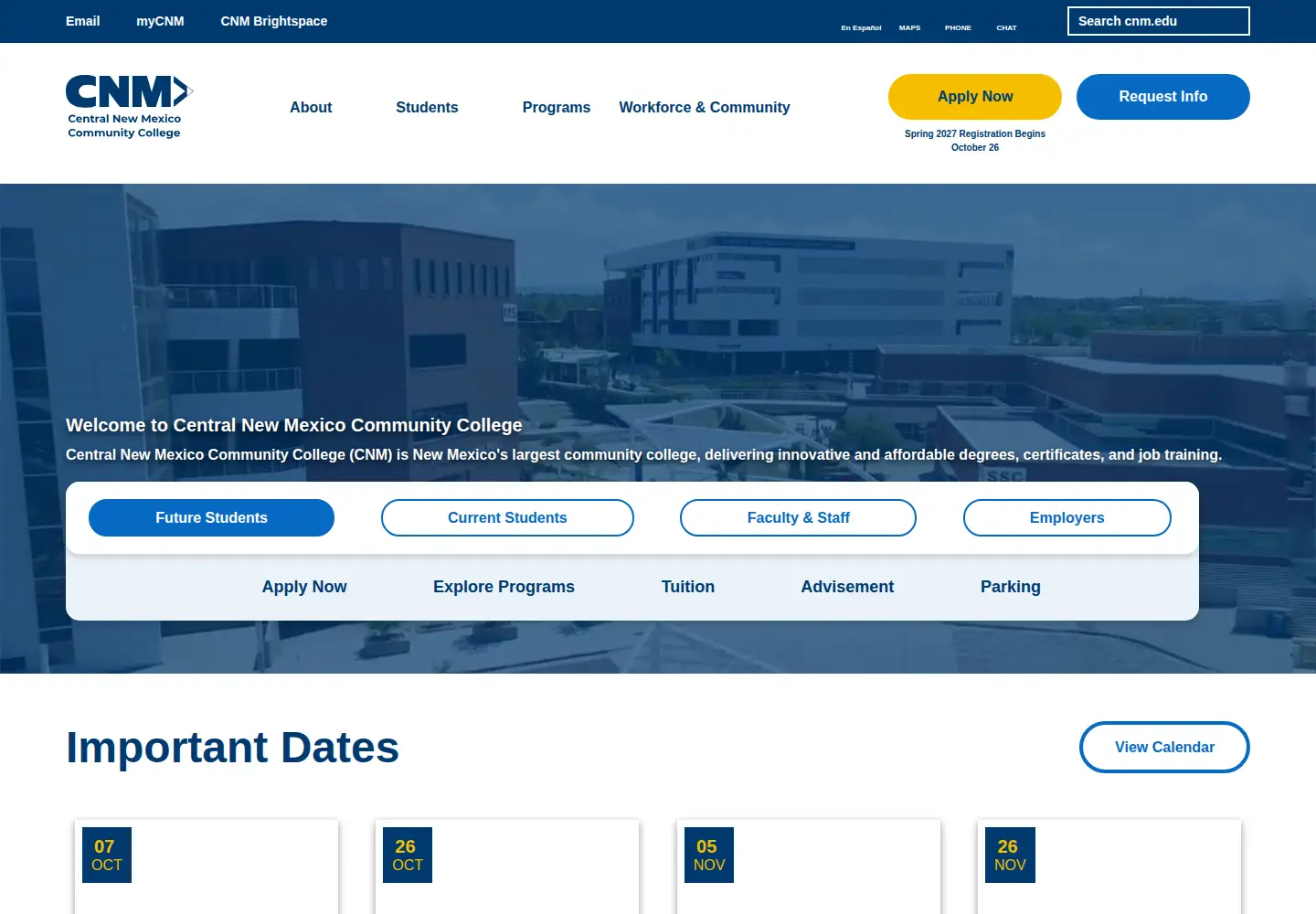The width and height of the screenshot is (1316, 914).
Task: Click the CNM logo
Action: coord(129,107)
